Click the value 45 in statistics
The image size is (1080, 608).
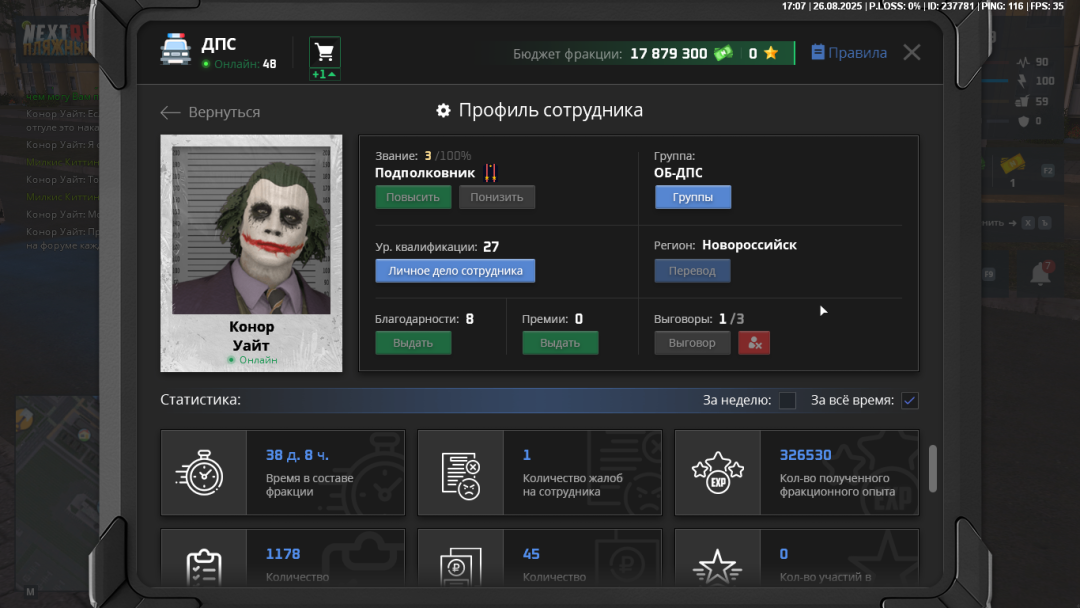pos(531,554)
